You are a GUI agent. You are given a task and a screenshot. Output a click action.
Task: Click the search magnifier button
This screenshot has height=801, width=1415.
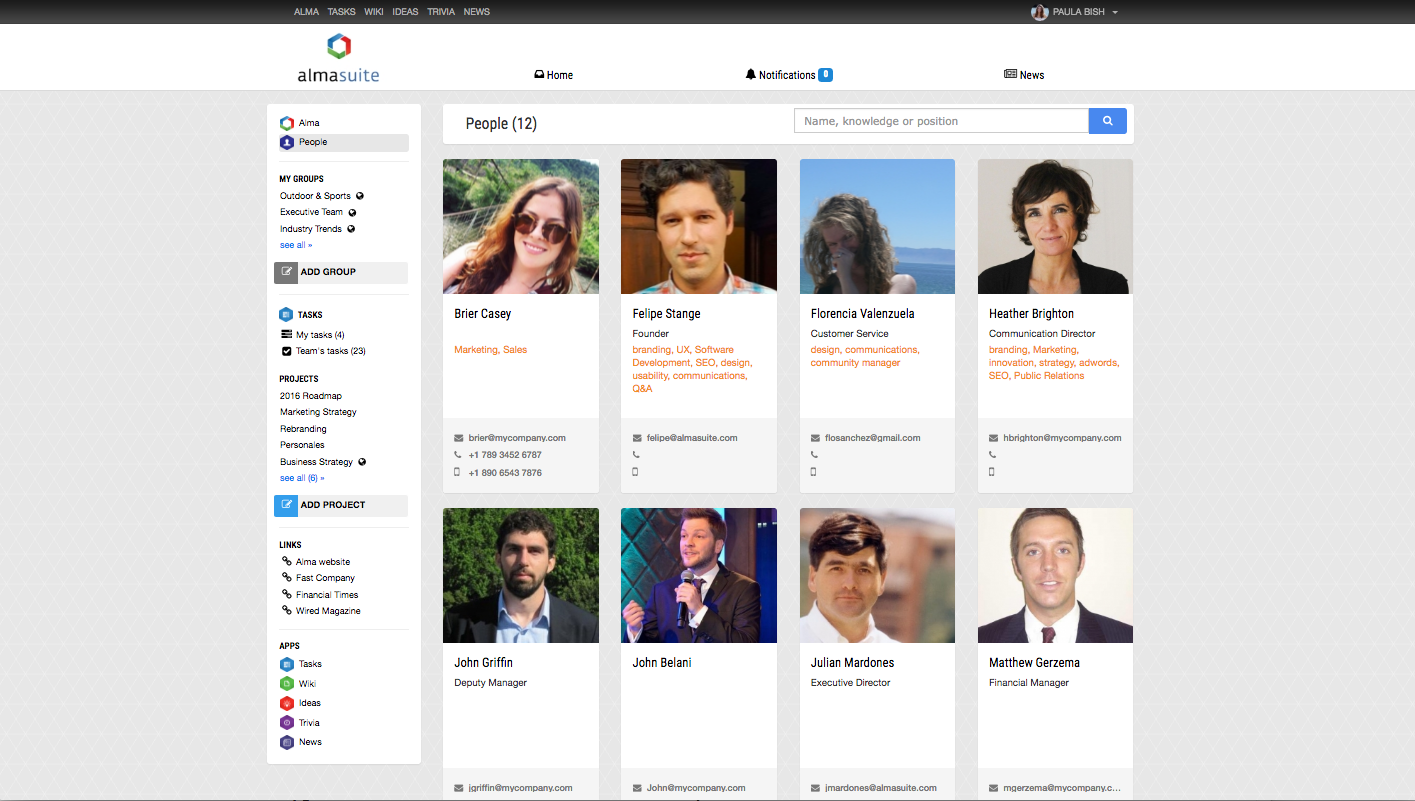1107,121
